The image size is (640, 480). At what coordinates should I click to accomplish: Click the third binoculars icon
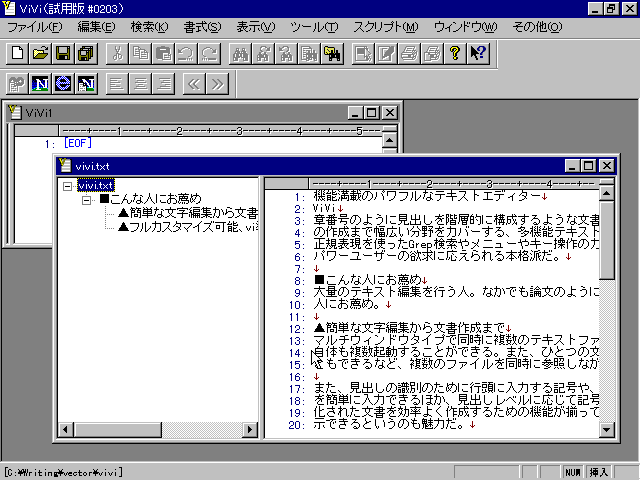click(286, 53)
